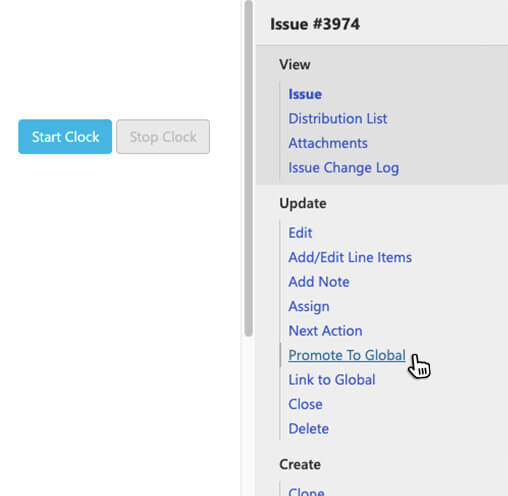
Task: Click the Issue #3974 heading
Action: 315,24
